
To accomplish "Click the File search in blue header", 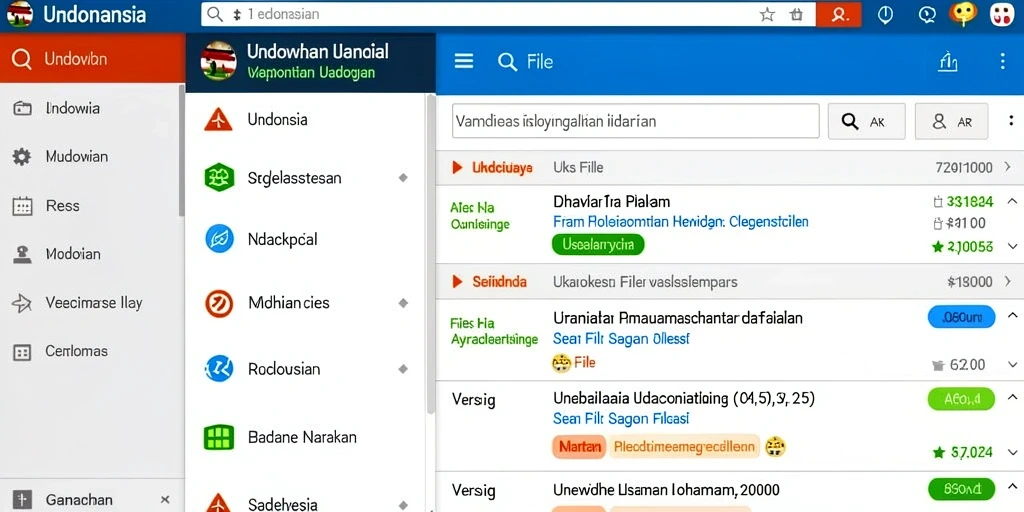I will [525, 62].
